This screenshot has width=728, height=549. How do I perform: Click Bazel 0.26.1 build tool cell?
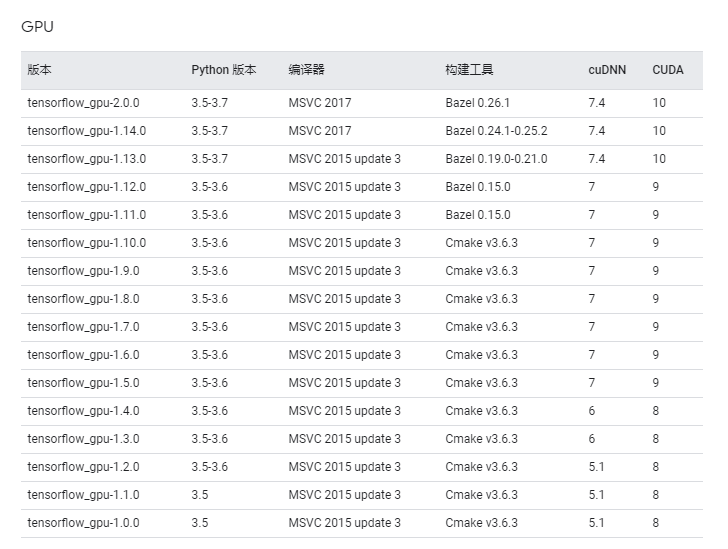[x=478, y=103]
